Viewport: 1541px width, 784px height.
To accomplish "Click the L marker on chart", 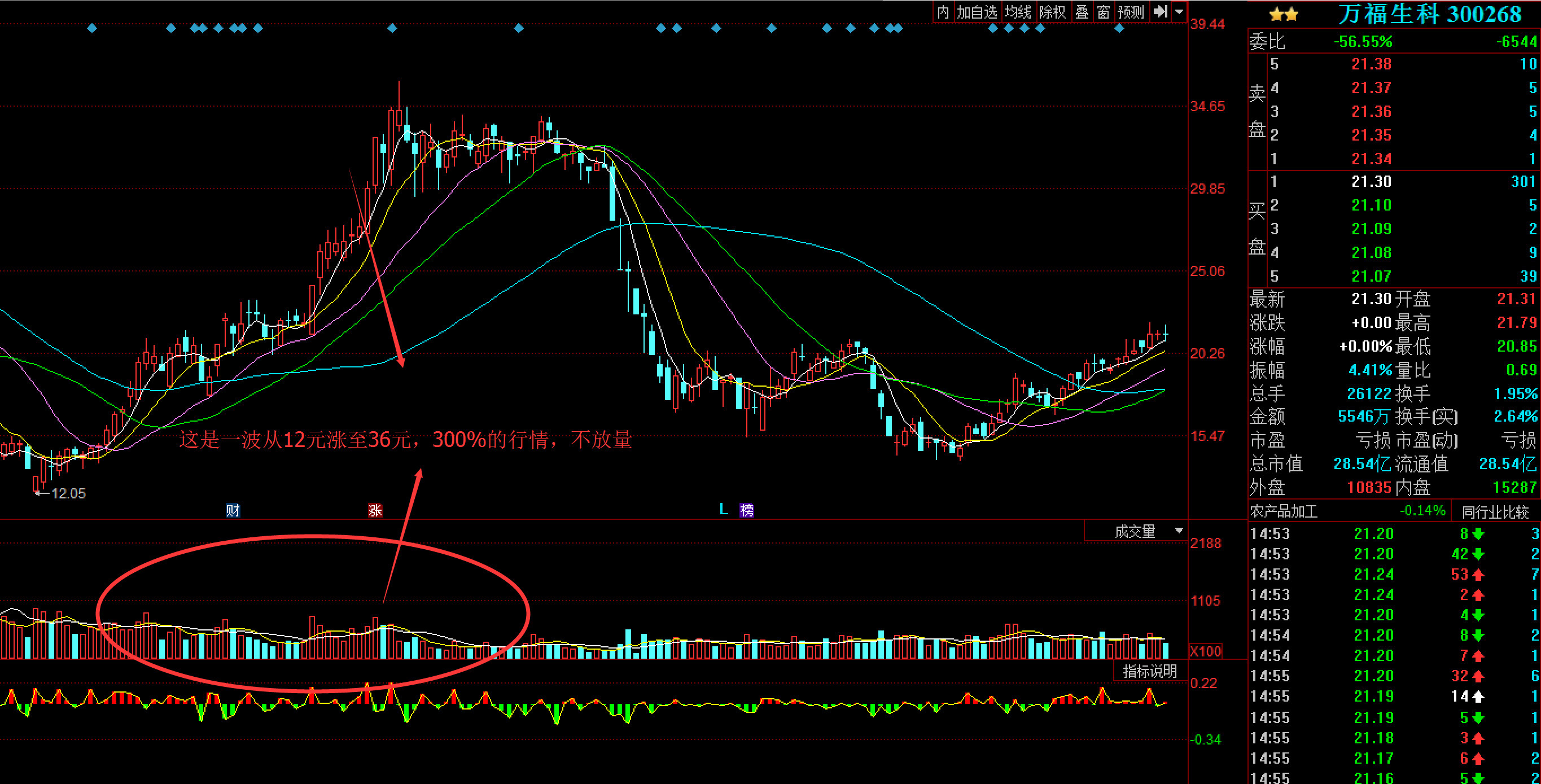I will 723,510.
